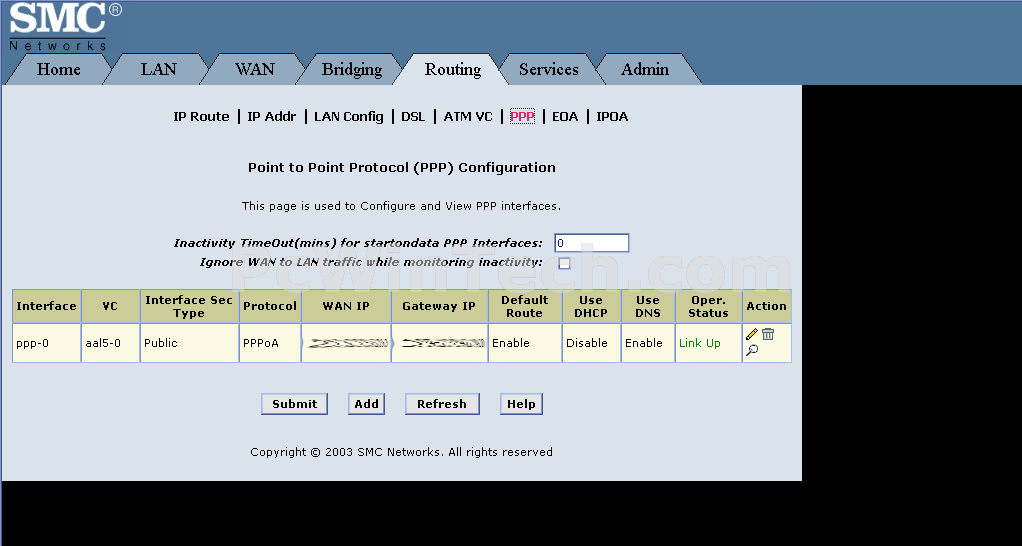This screenshot has width=1022, height=546.
Task: Switch to the LAN tab
Action: (x=158, y=70)
